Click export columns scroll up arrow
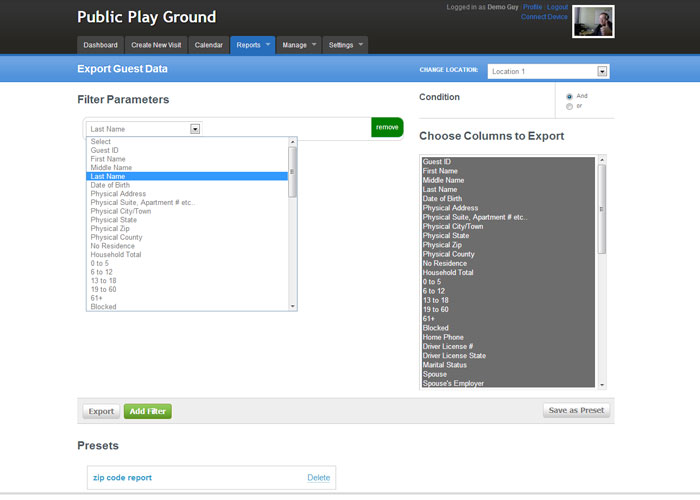Viewport: 700px width, 500px height. coord(602,160)
